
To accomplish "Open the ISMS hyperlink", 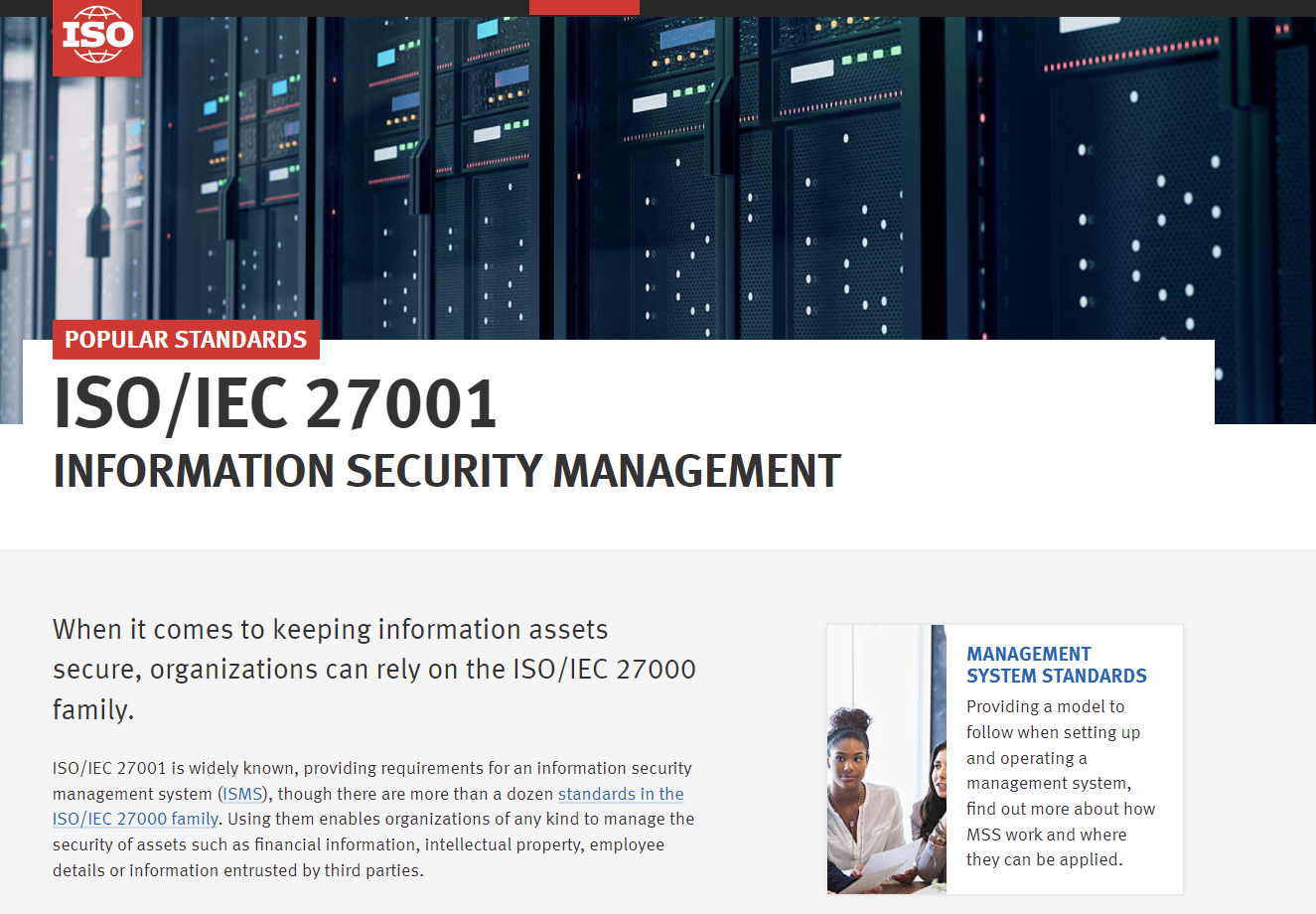I will (x=241, y=794).
